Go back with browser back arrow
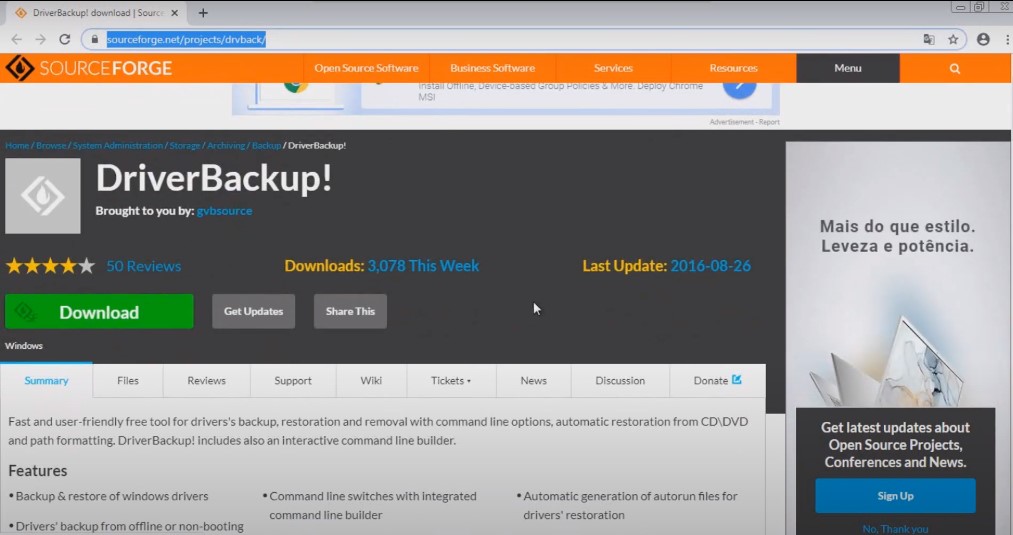 17,39
